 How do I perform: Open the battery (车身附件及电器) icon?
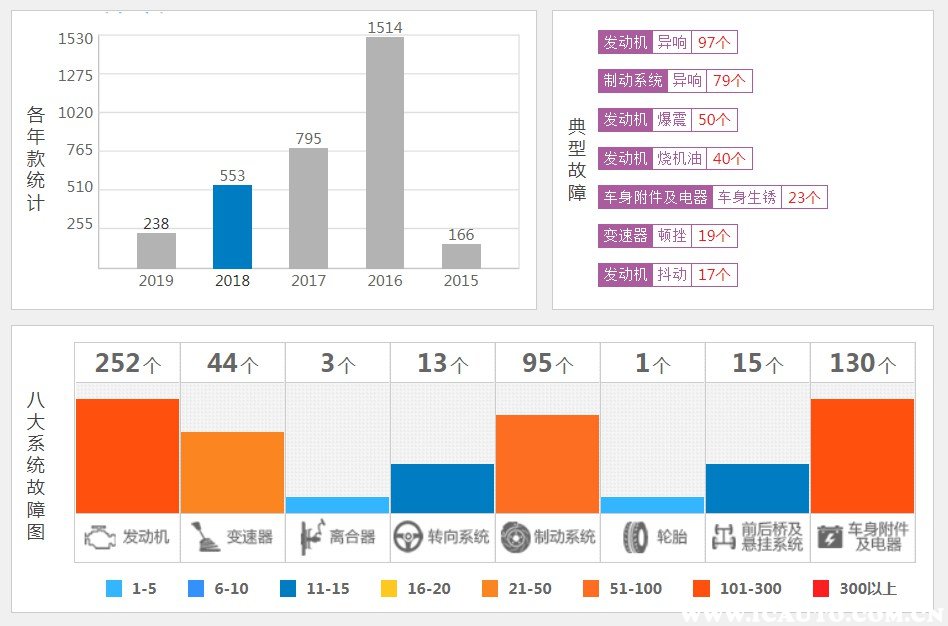[x=829, y=537]
